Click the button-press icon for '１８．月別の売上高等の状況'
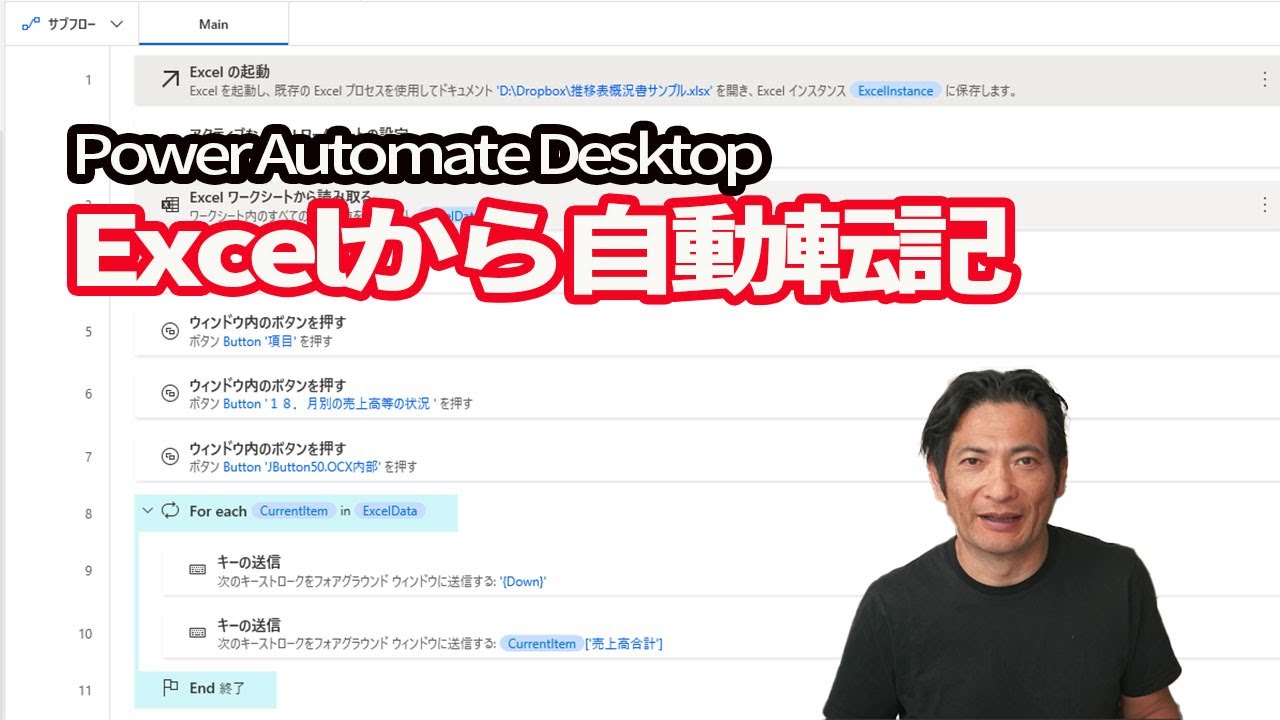Image resolution: width=1280 pixels, height=720 pixels. 170,394
